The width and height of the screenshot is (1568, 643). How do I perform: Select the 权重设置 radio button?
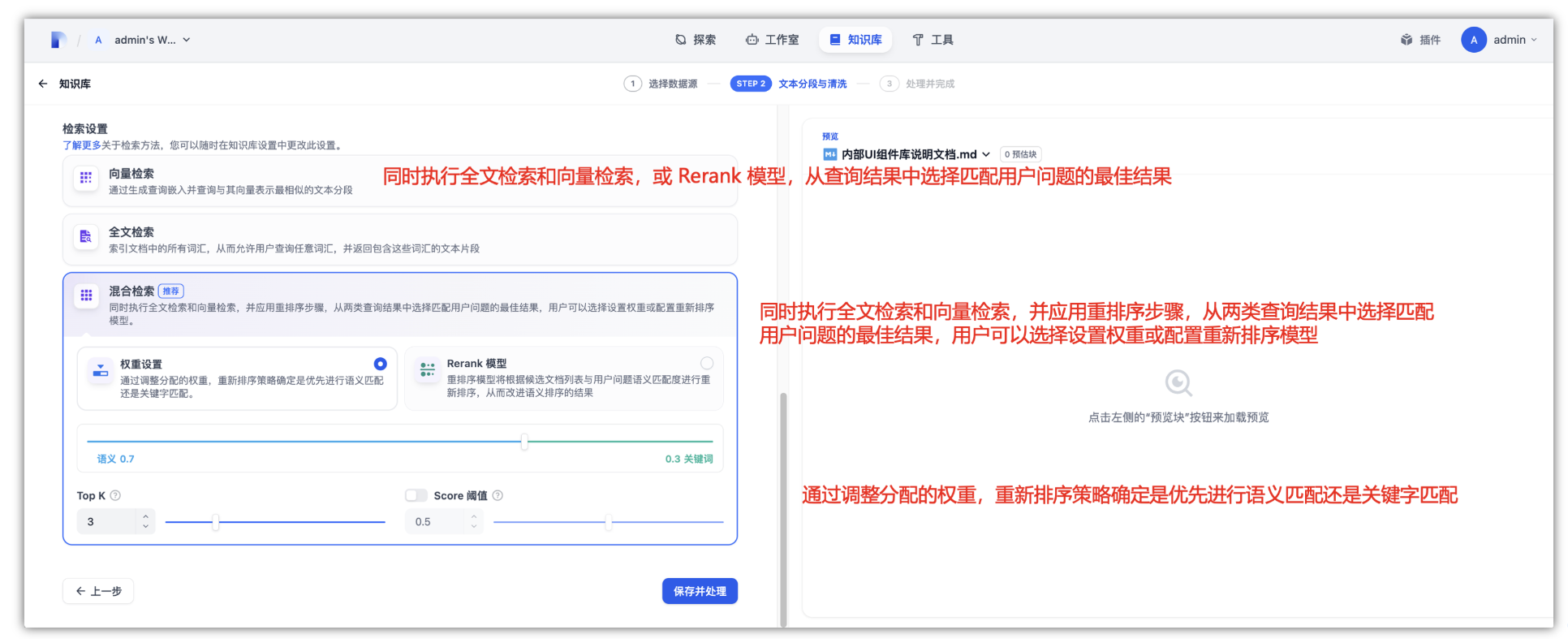(381, 364)
